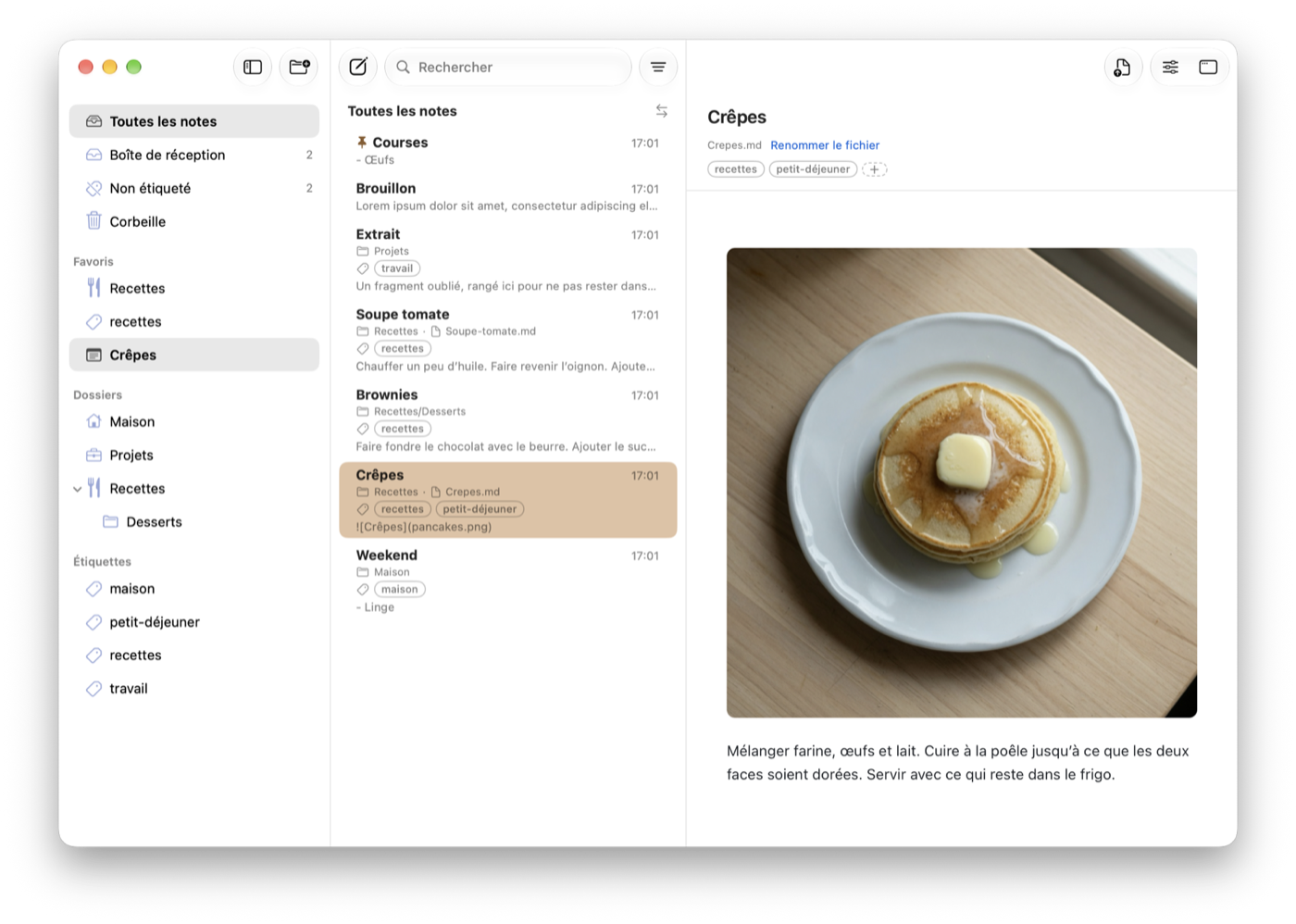Click the Crêpes title in editor

pyautogui.click(x=737, y=117)
